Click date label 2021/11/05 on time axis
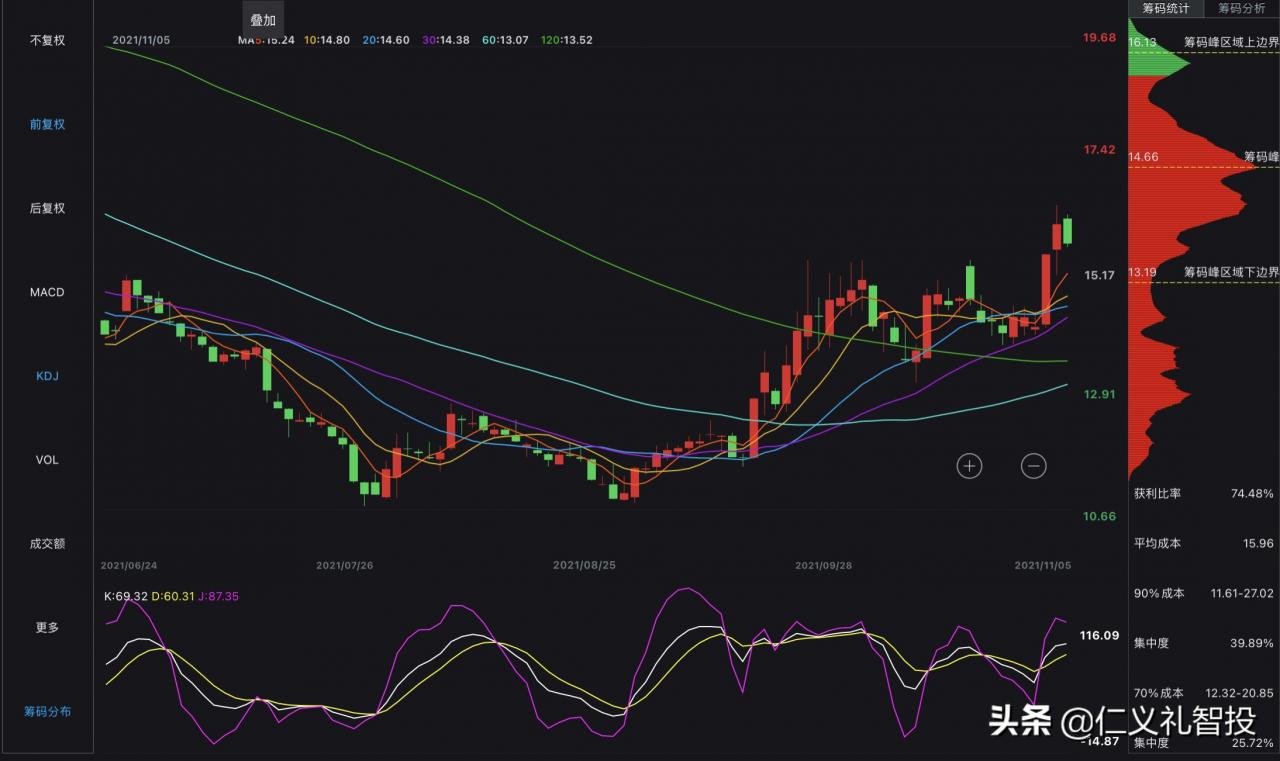 1043,565
